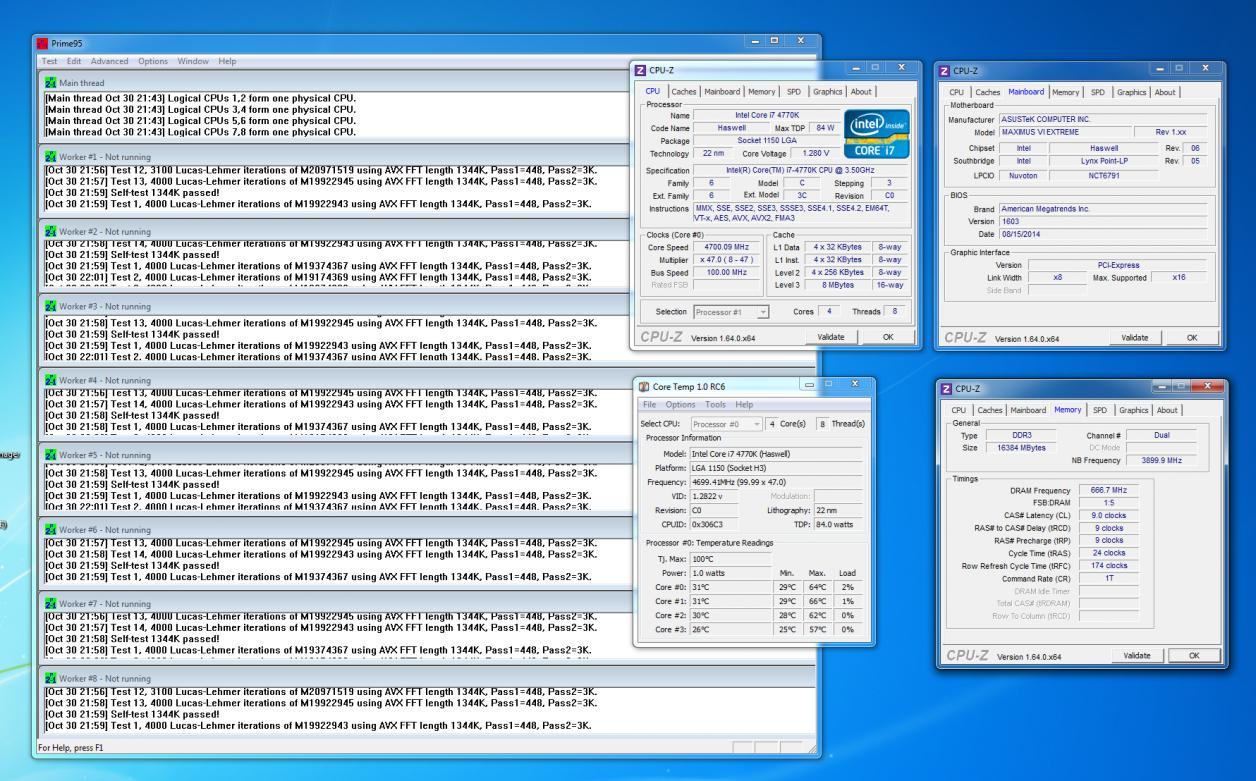Open the Help menu in Core Temp
Screen dimensions: 1256x781
pos(745,404)
